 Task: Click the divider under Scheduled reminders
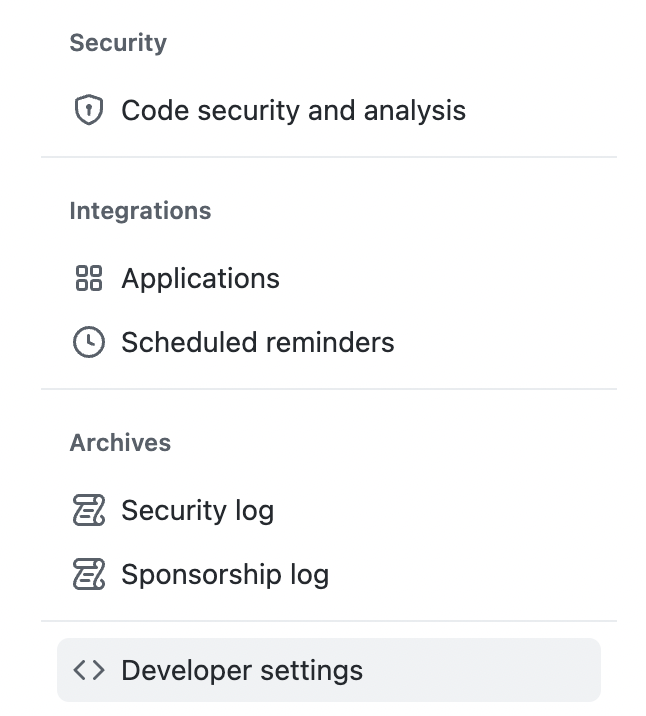pos(329,389)
